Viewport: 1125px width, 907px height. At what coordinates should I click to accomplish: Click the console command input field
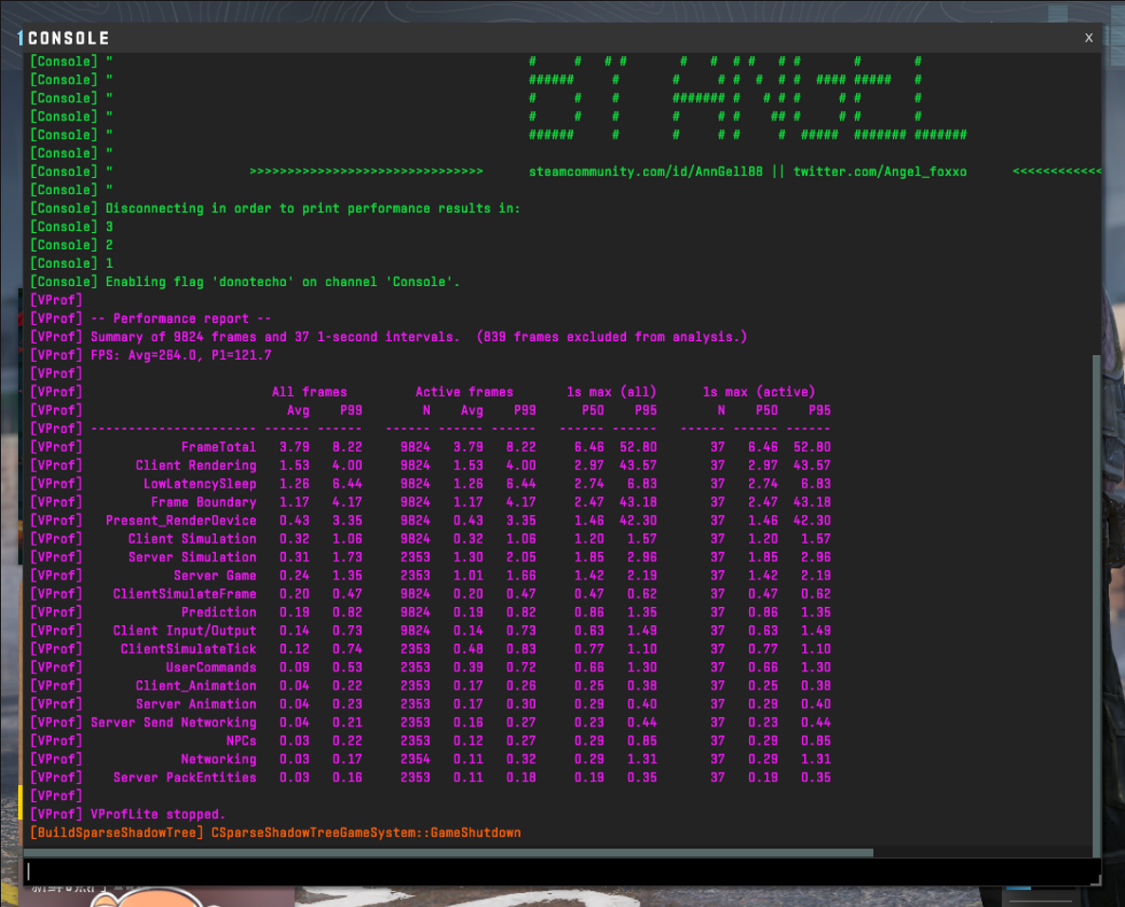[x=562, y=871]
